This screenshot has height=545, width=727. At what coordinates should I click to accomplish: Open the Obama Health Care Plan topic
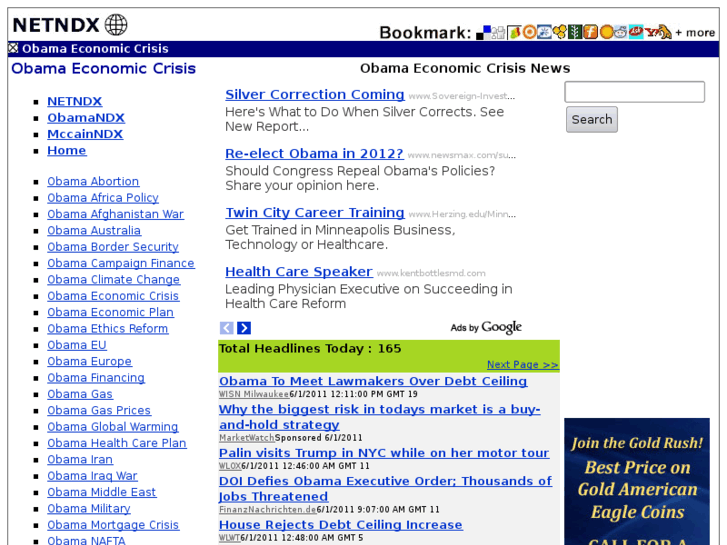coord(117,443)
